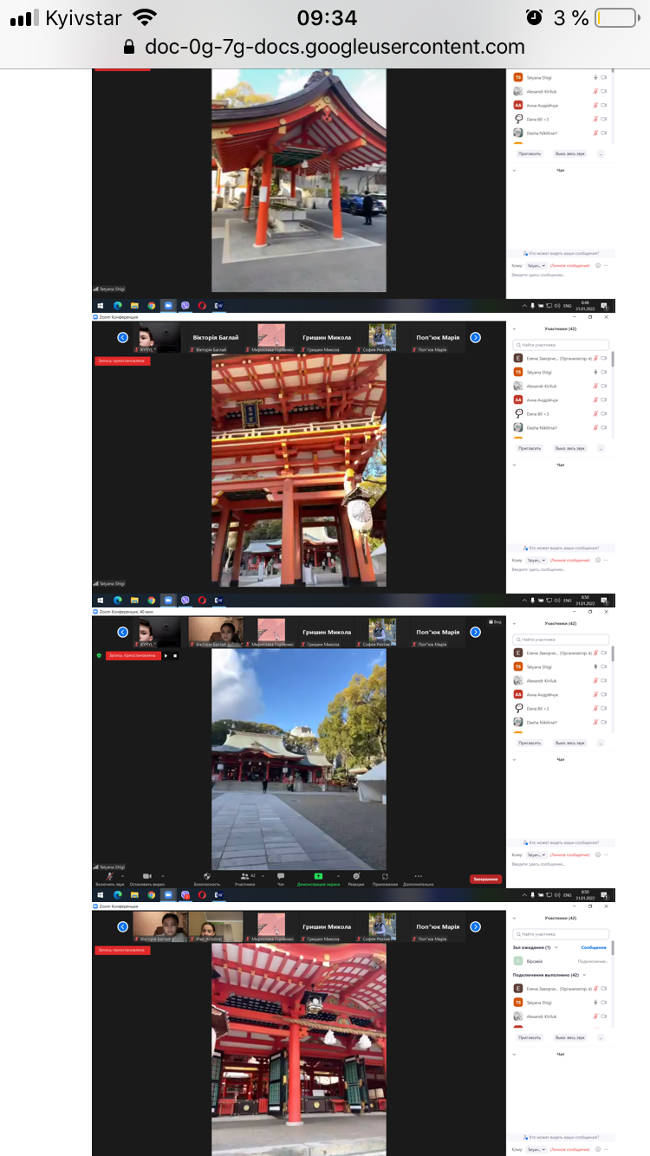Open 'Кому' recipient dropdown in blue-sky shrine chat
The height and width of the screenshot is (1156, 650).
tap(536, 855)
